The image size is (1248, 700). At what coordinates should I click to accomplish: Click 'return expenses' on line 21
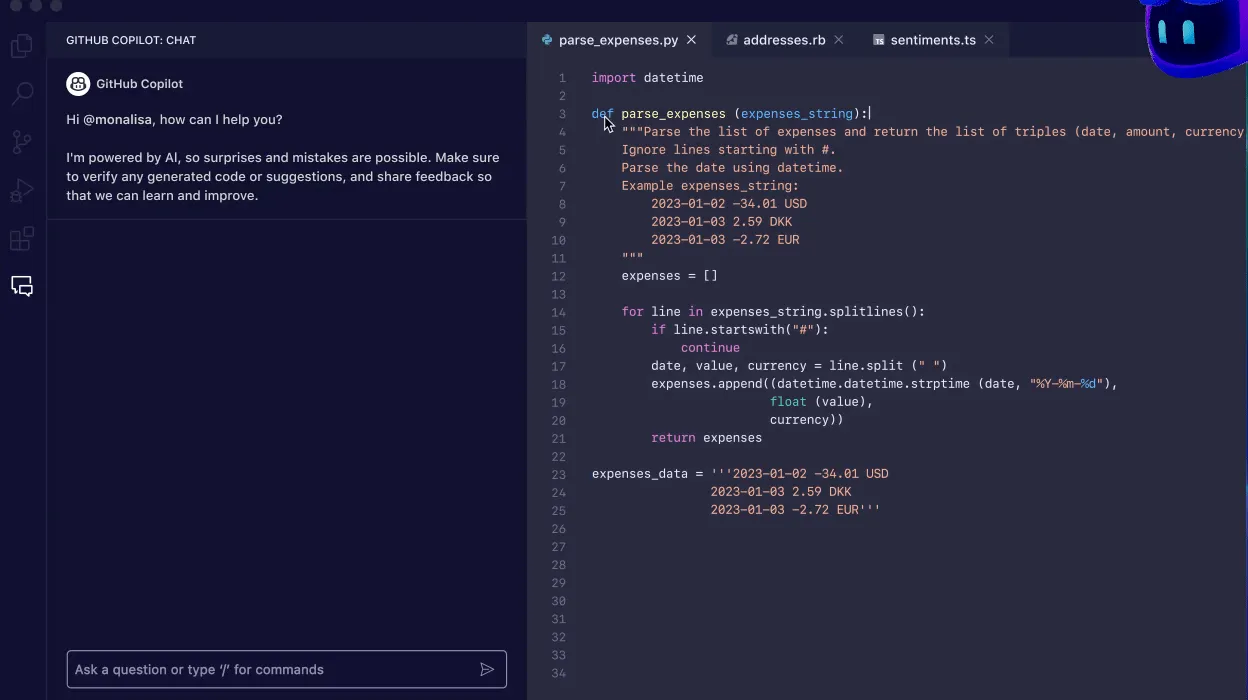[x=706, y=438]
